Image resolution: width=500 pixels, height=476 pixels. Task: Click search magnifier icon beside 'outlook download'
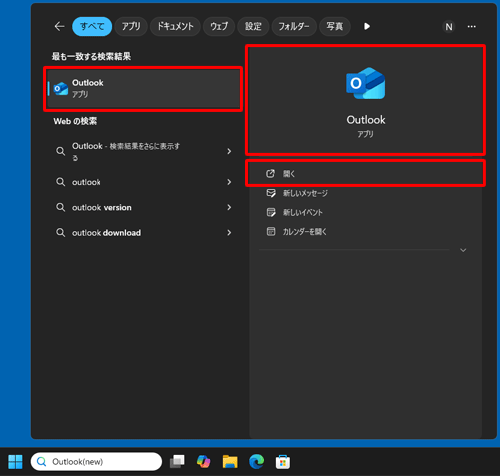(x=60, y=233)
